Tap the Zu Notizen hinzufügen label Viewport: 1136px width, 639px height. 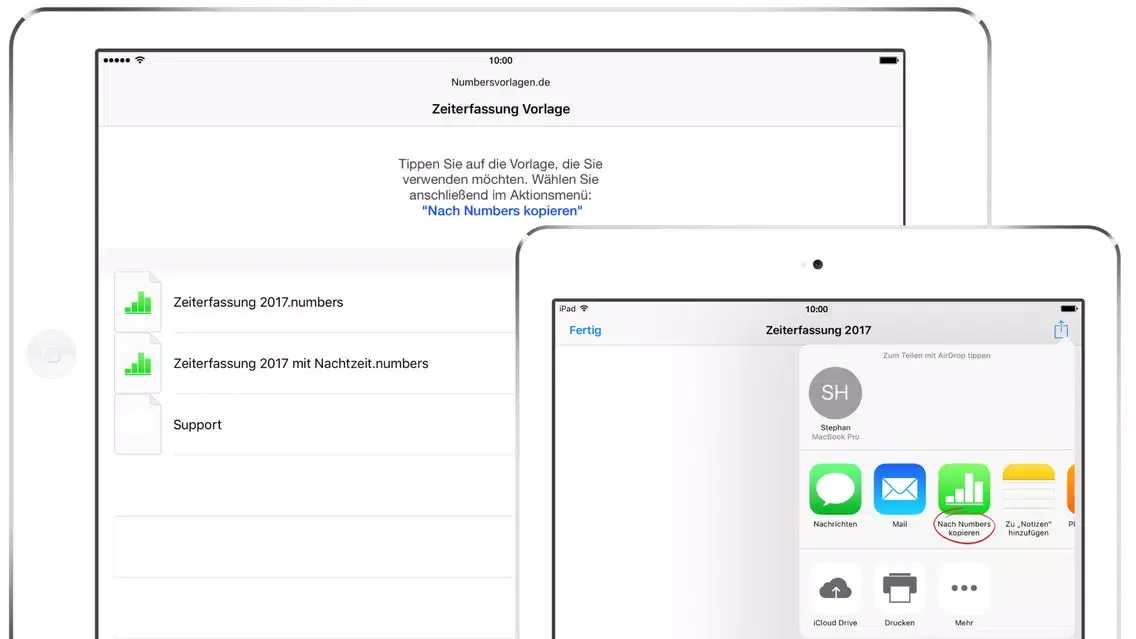[x=1028, y=528]
